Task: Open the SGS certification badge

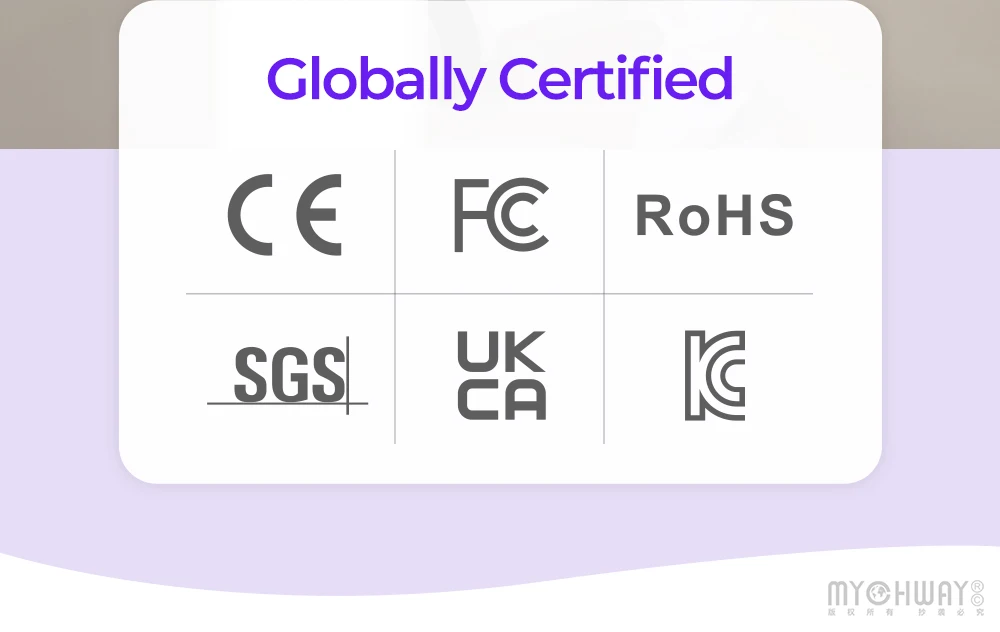Action: [x=288, y=375]
